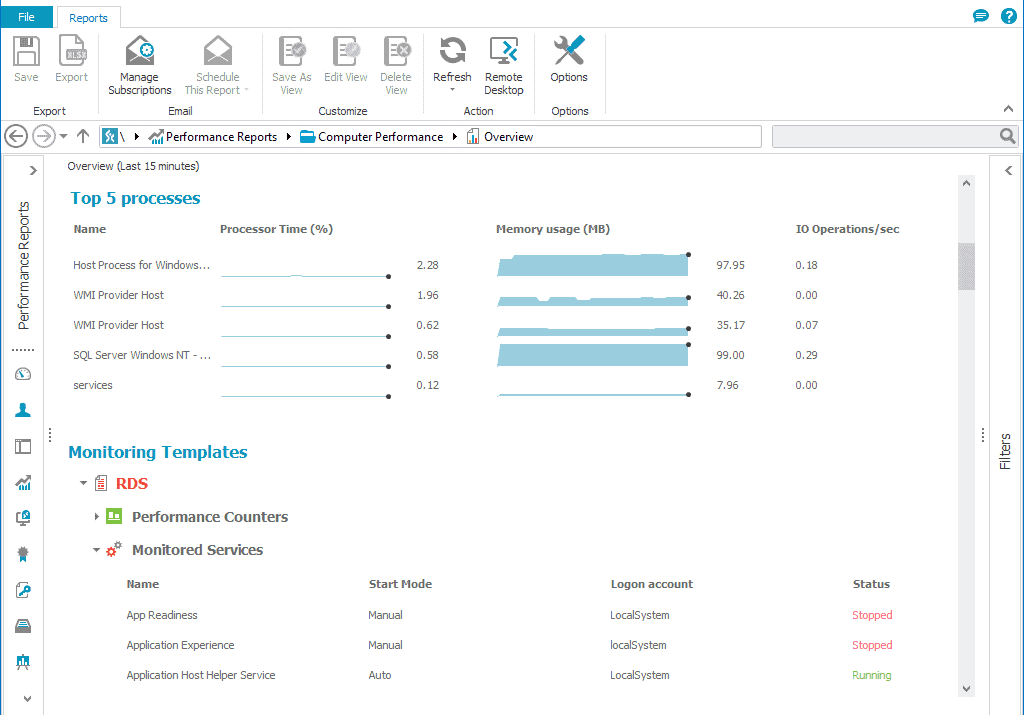Open Options from the ribbon
The width and height of the screenshot is (1024, 715).
point(569,59)
